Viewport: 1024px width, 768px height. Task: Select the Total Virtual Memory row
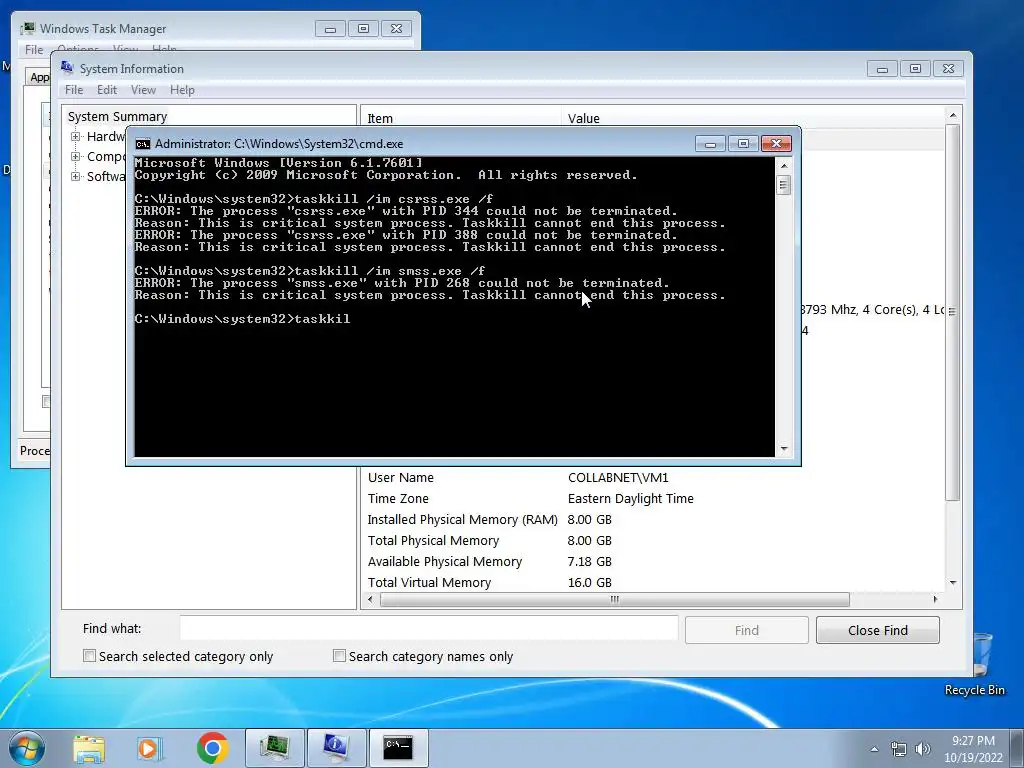coord(653,582)
